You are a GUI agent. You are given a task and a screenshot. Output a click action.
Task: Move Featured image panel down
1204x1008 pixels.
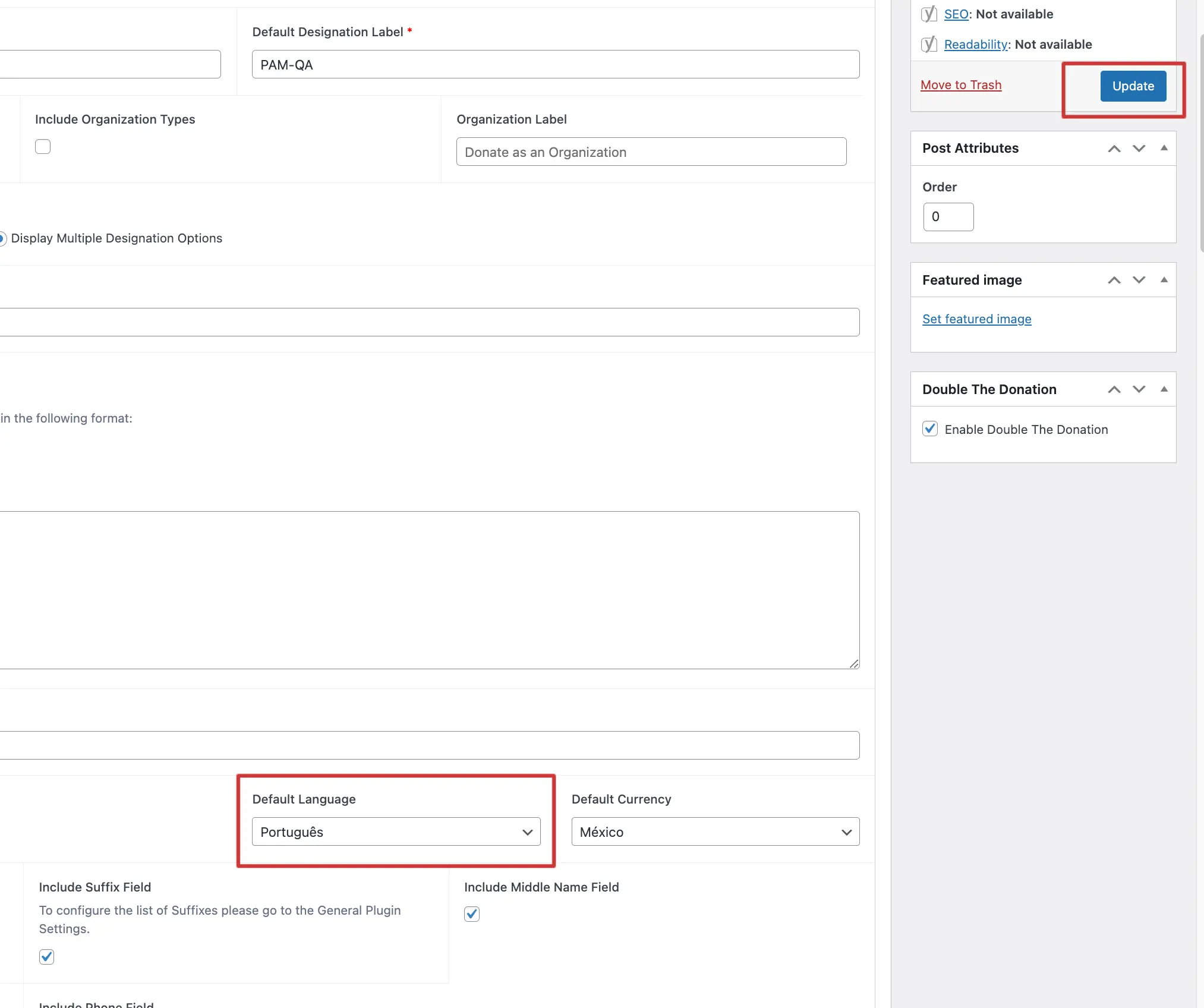point(1138,280)
